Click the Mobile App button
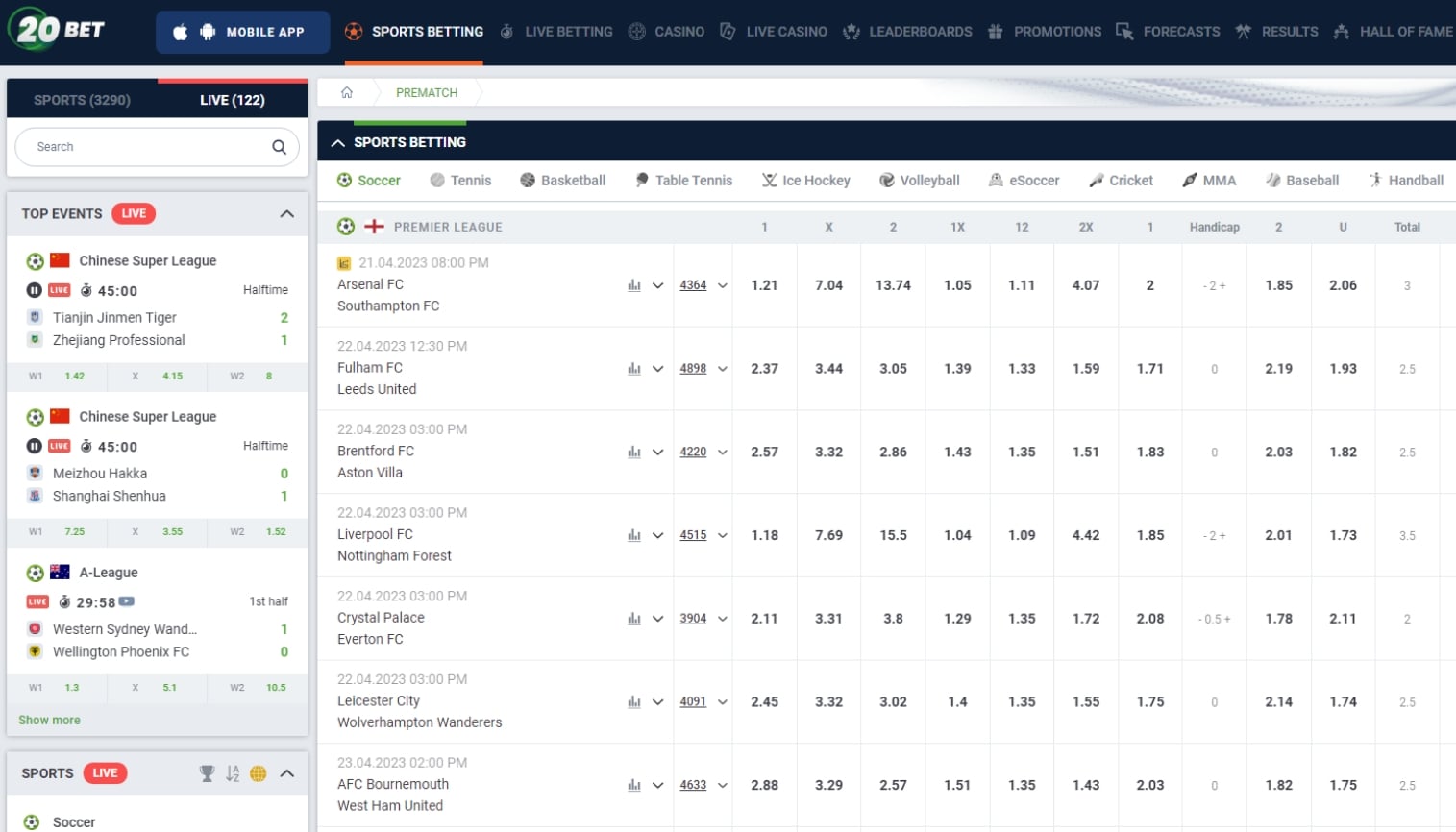Viewport: 1456px width, 832px height. tap(242, 32)
